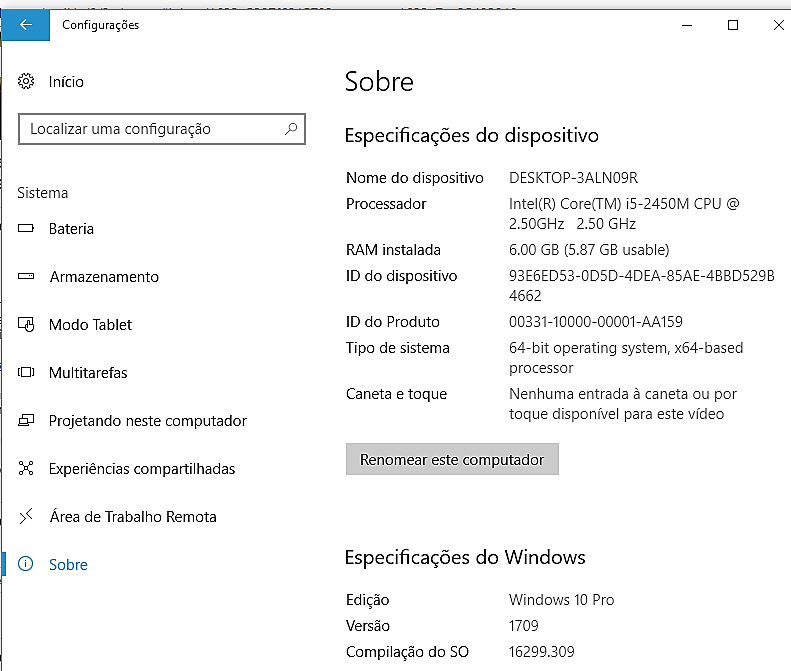Image resolution: width=791 pixels, height=671 pixels.
Task: Open Experiências compartilhadas section
Action: click(142, 469)
